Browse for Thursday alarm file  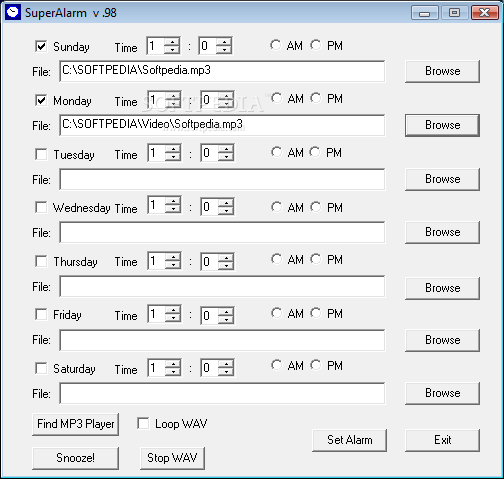click(442, 288)
